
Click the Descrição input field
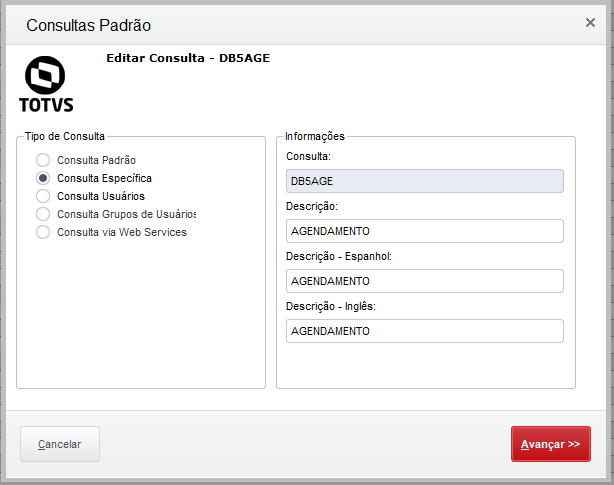point(425,231)
